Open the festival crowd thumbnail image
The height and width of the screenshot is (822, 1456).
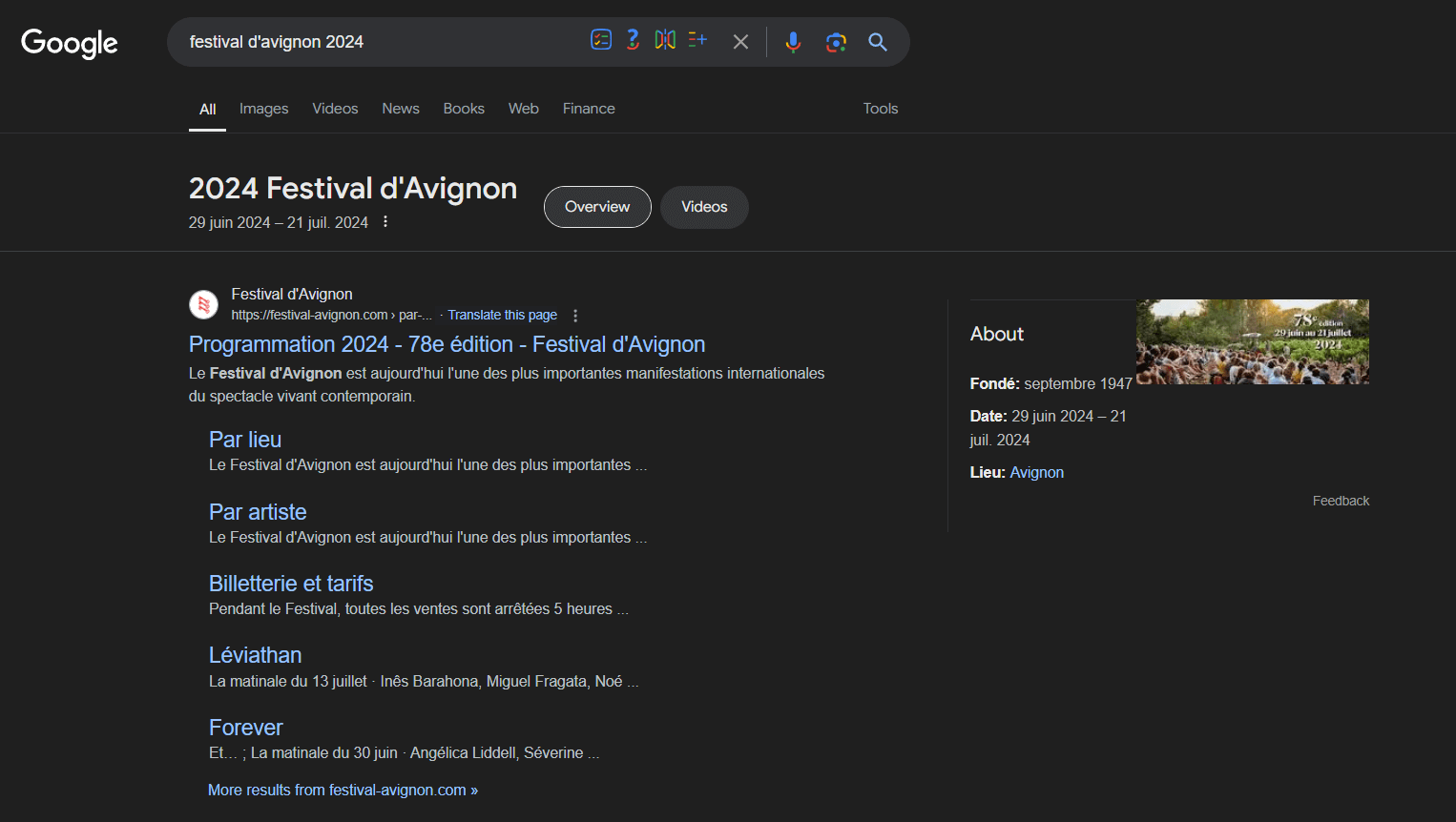coord(1253,341)
